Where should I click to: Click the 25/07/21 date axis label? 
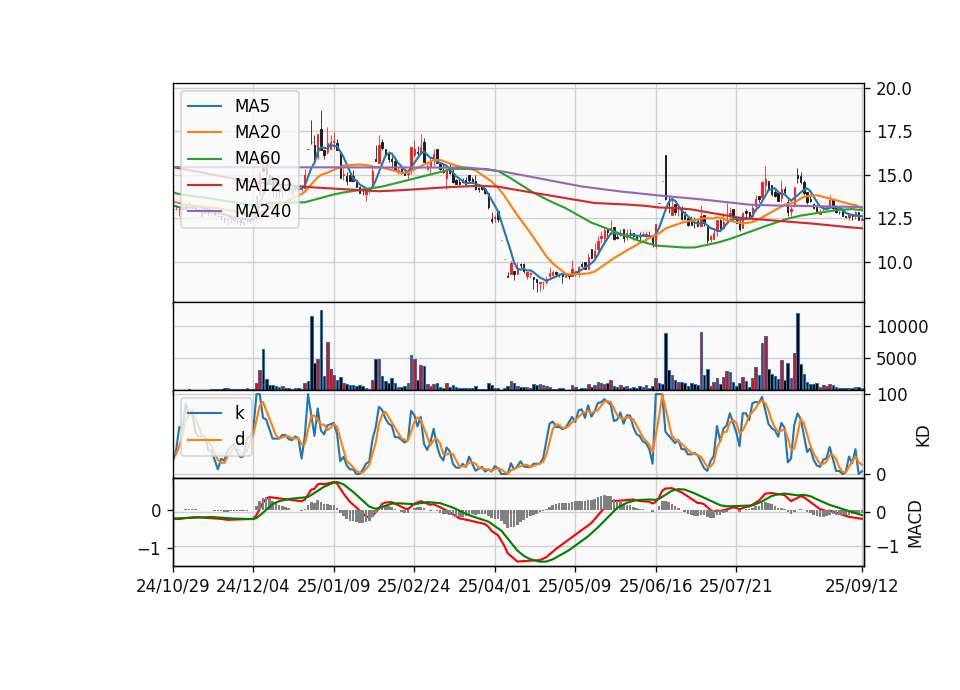736,586
